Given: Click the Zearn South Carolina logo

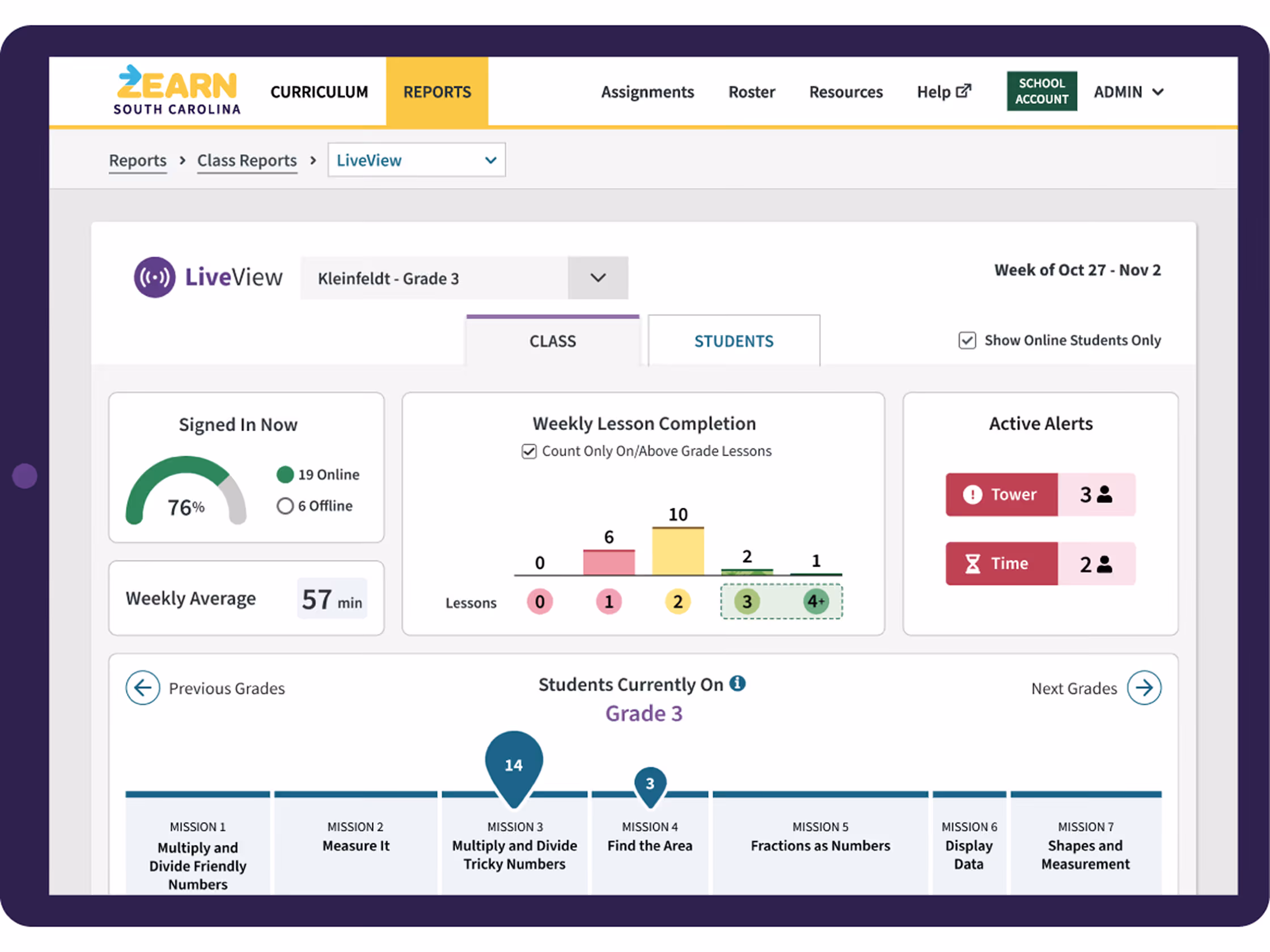Looking at the screenshot, I should click(x=177, y=90).
